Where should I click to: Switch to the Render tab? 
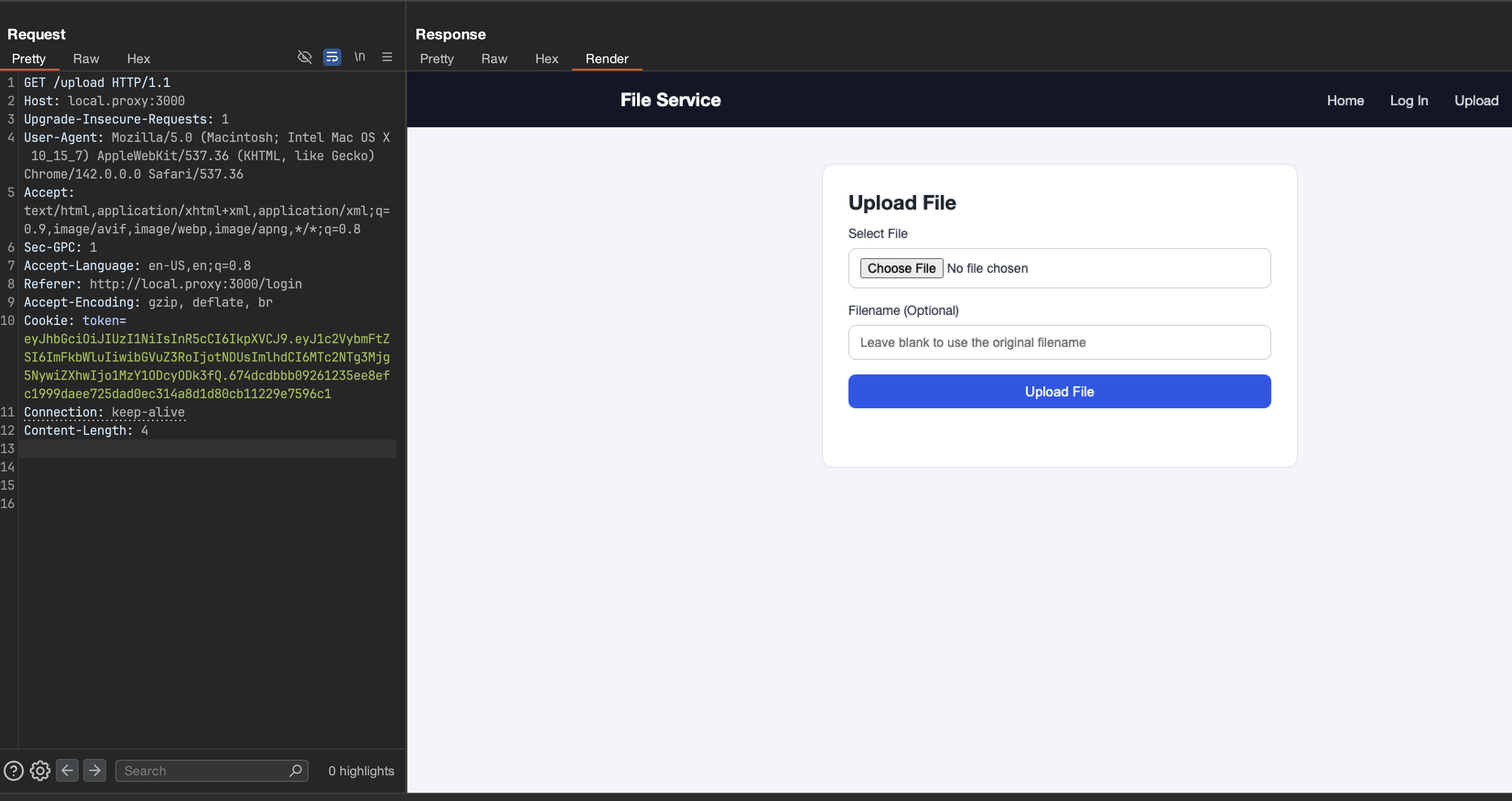606,58
